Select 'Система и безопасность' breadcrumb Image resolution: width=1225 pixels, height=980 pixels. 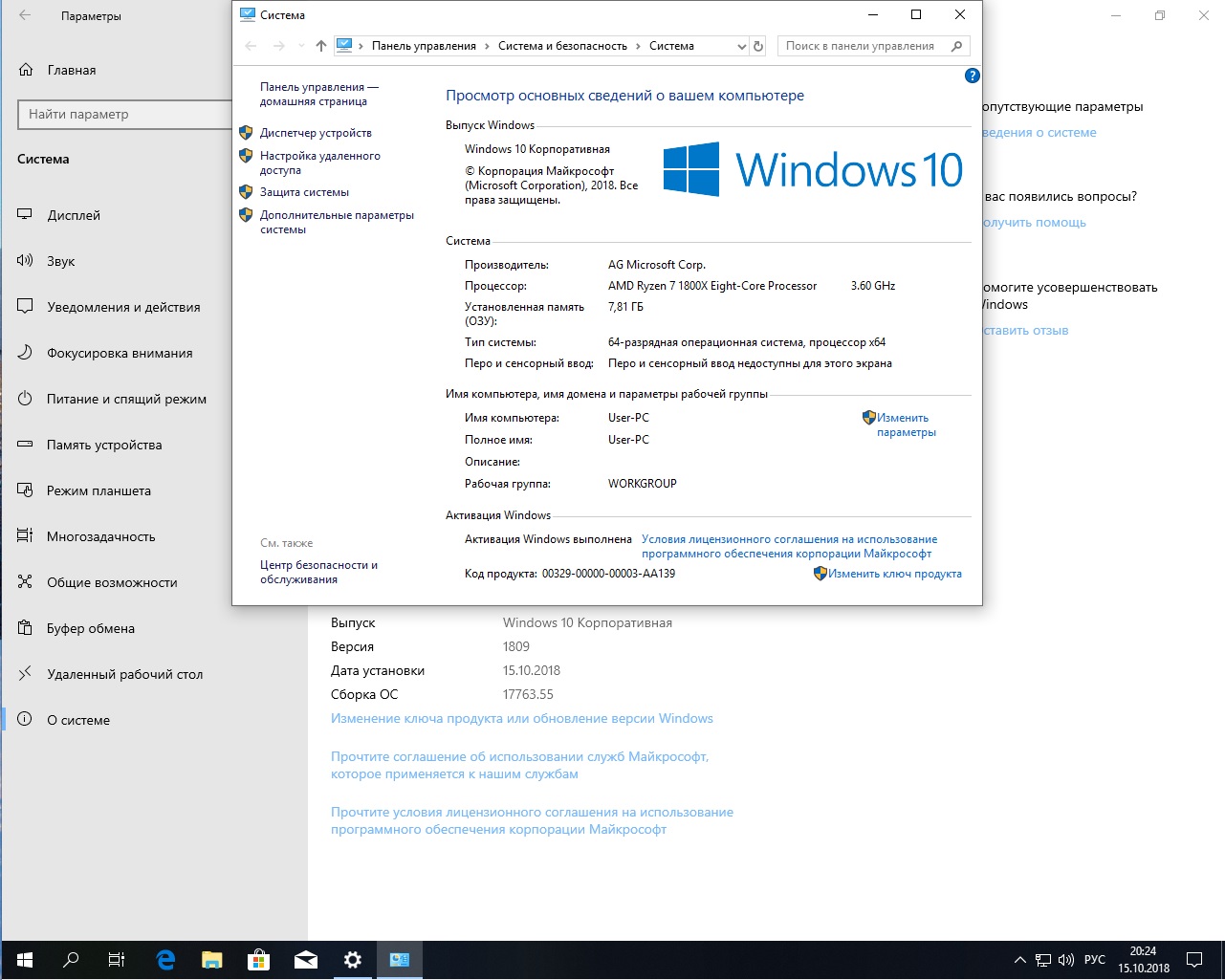562,46
